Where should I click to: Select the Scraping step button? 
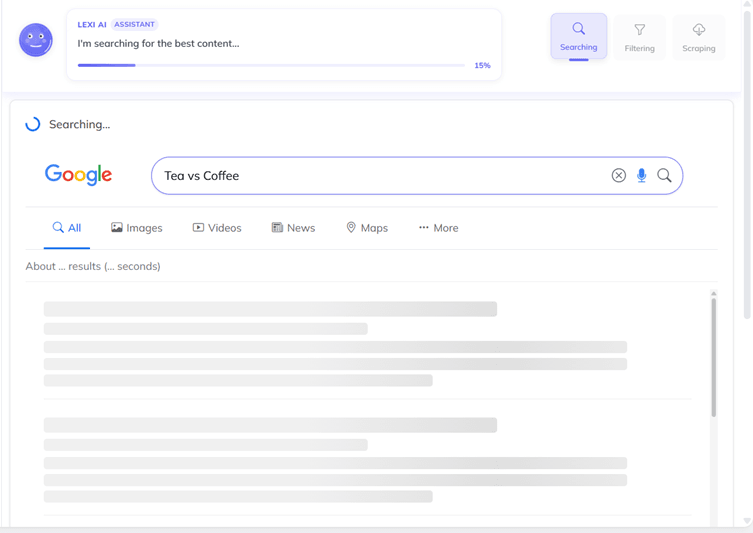point(698,37)
